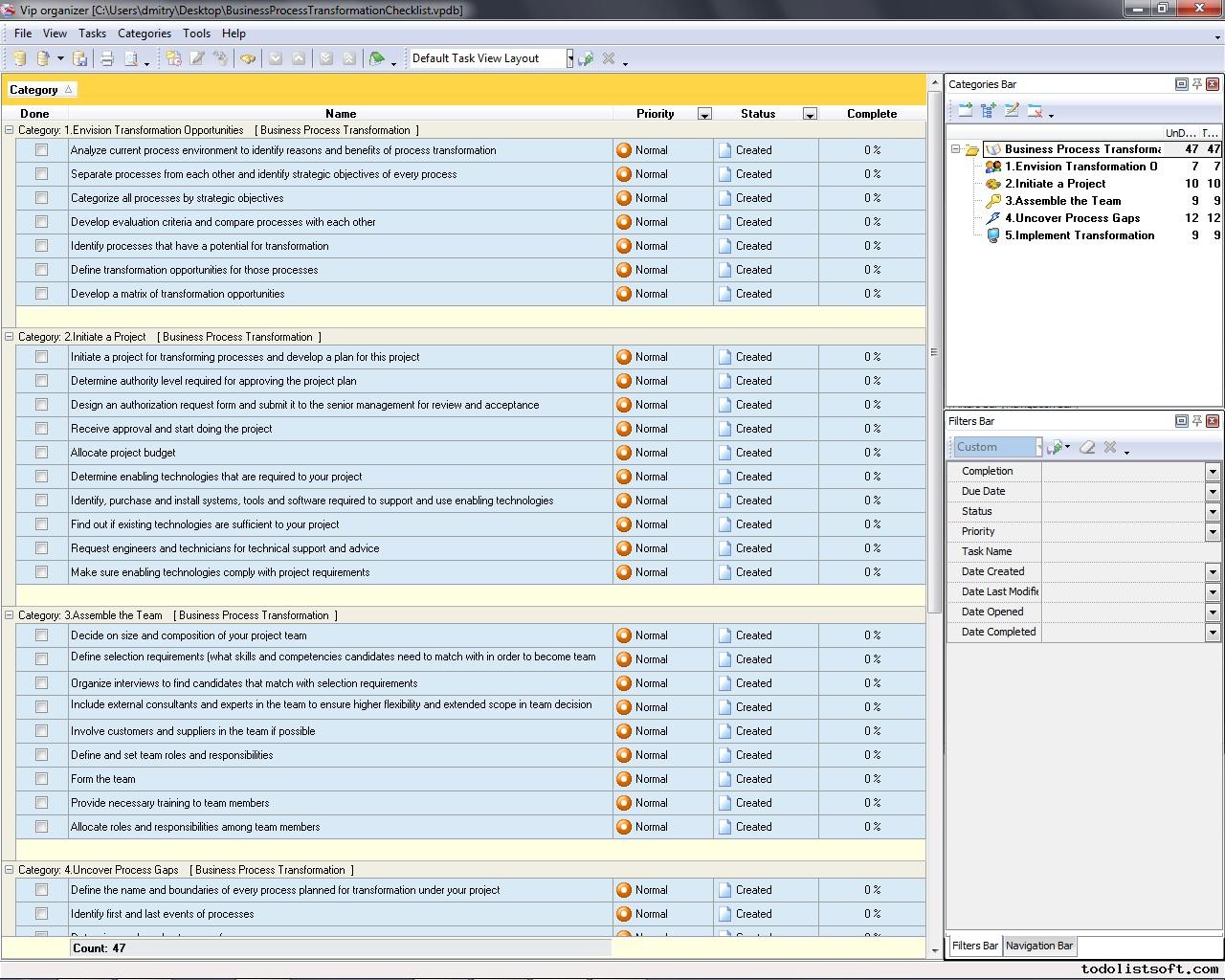Collapse the '2.Initiate a Project' category group
This screenshot has width=1225, height=980.
click(10, 337)
